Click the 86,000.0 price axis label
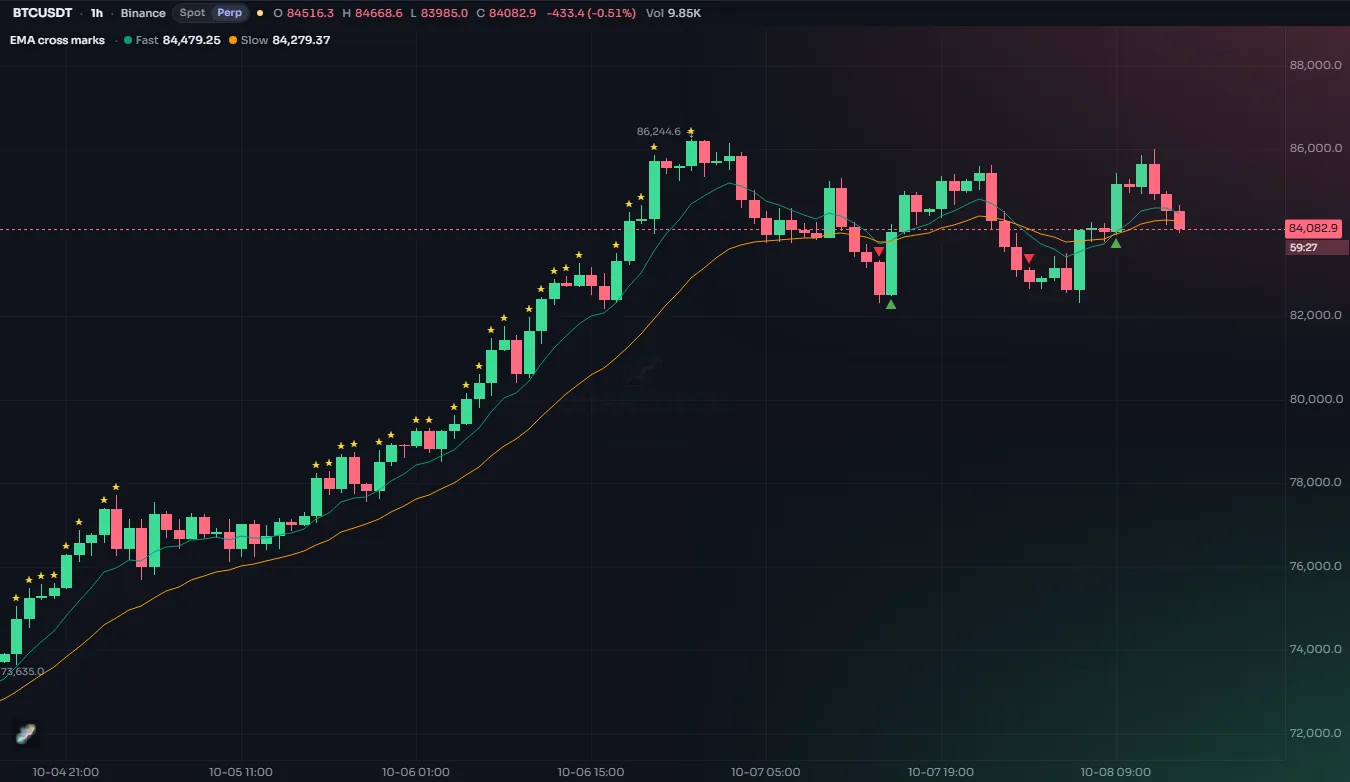 1315,148
